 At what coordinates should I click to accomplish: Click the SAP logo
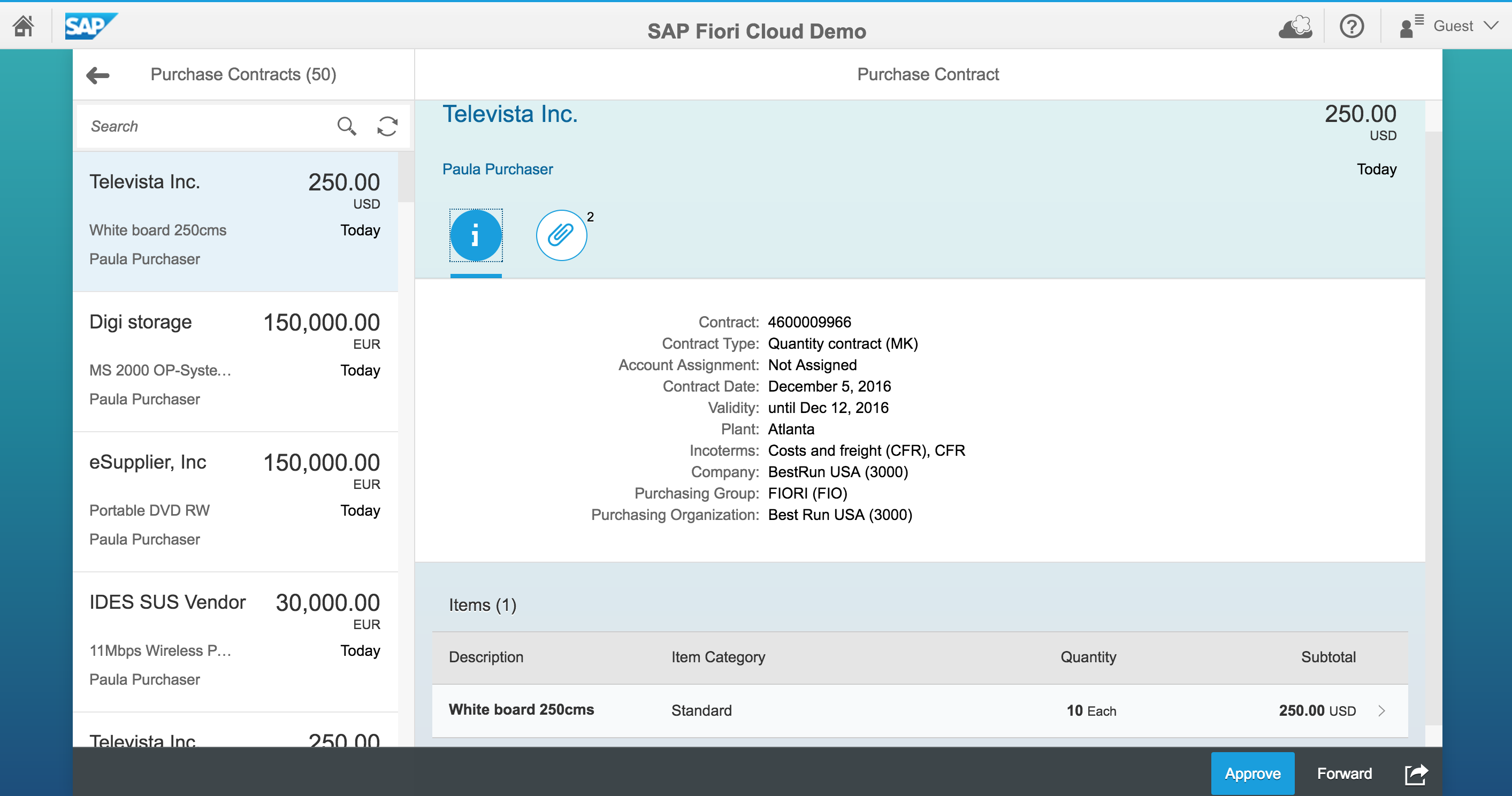91,26
